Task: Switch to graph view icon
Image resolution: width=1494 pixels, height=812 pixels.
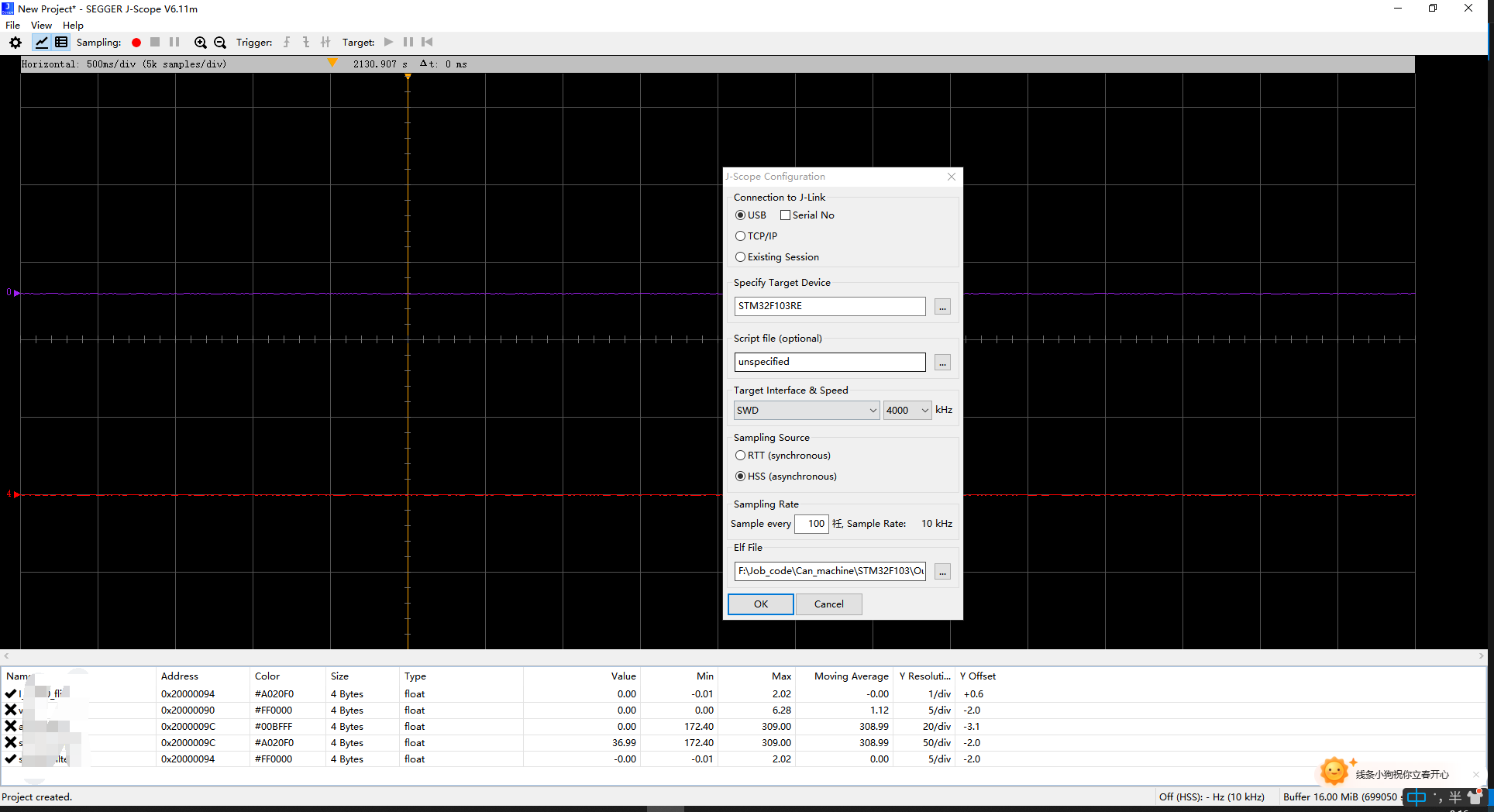Action: tap(42, 43)
